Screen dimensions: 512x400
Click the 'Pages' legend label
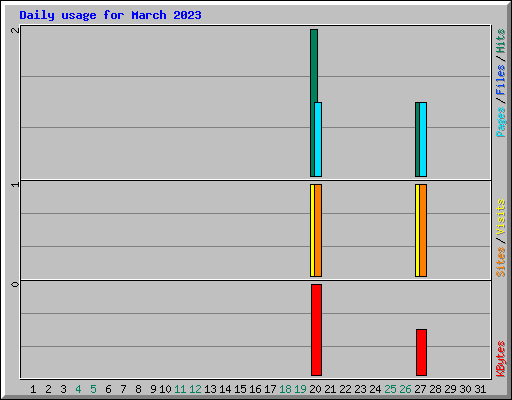coord(501,122)
